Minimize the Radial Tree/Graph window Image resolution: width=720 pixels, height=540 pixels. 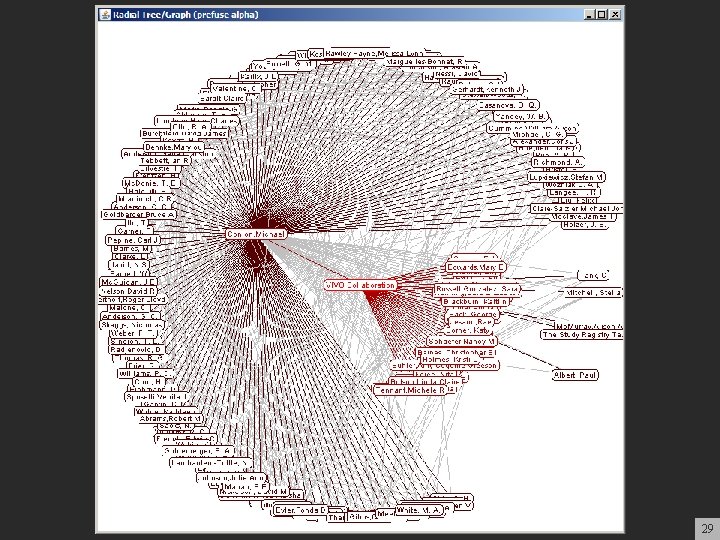click(589, 15)
